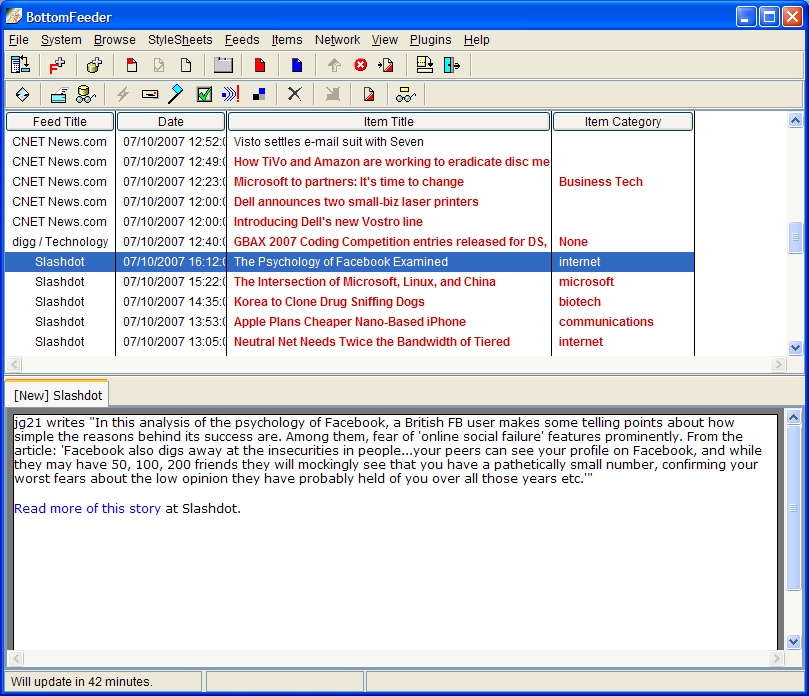Click the blue waves with red exclamation icon

(x=231, y=94)
